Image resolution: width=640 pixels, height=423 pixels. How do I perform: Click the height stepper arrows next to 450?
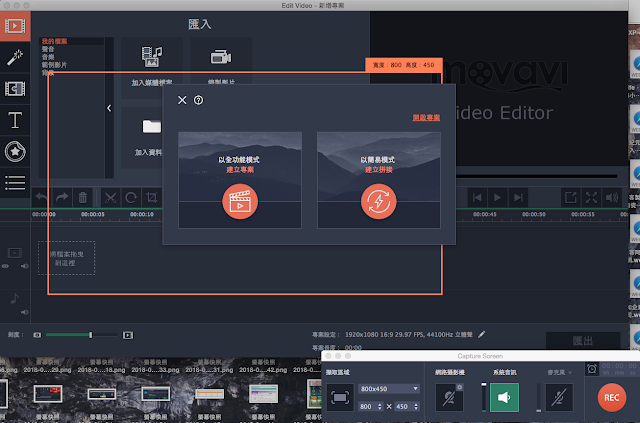[x=416, y=407]
